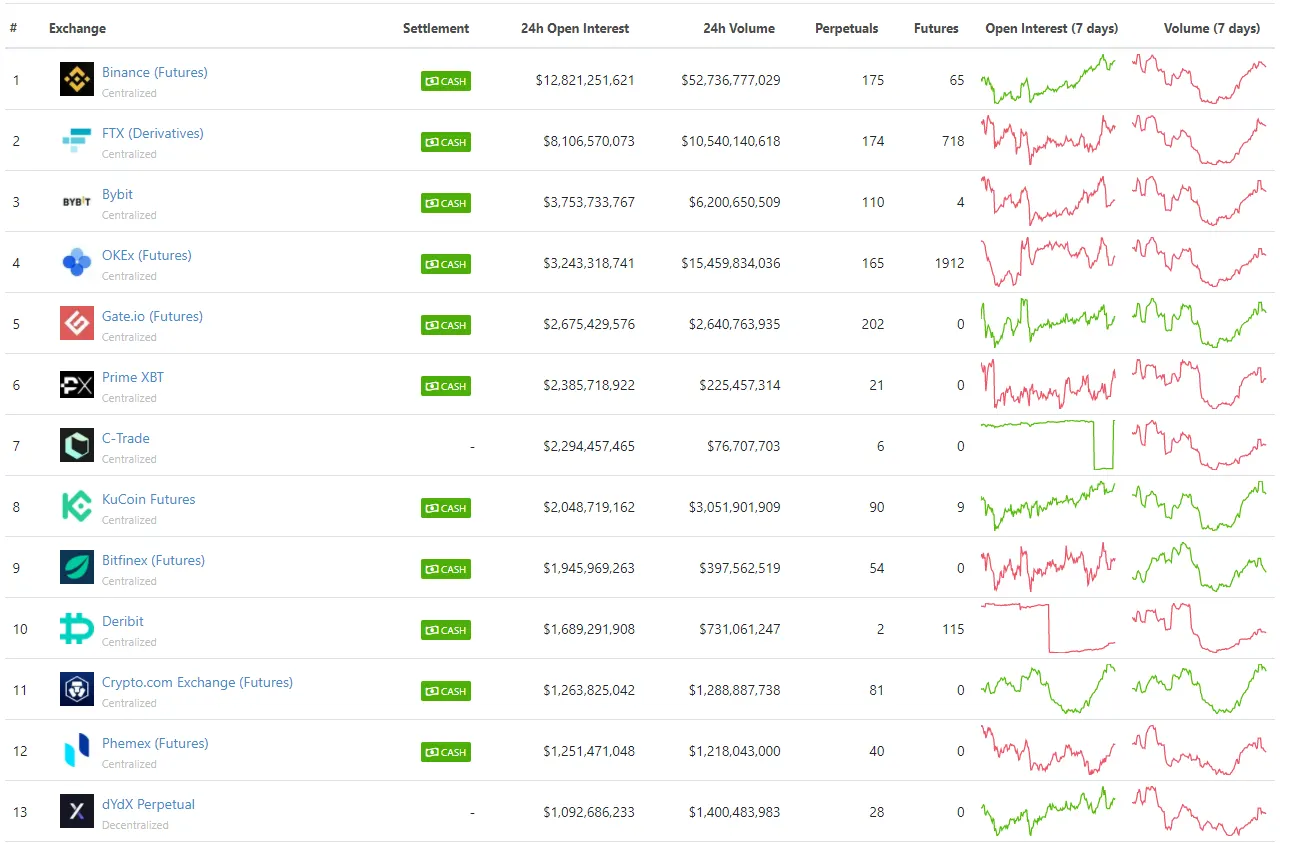
Task: Click the C-Trade logo icon
Action: pos(77,446)
